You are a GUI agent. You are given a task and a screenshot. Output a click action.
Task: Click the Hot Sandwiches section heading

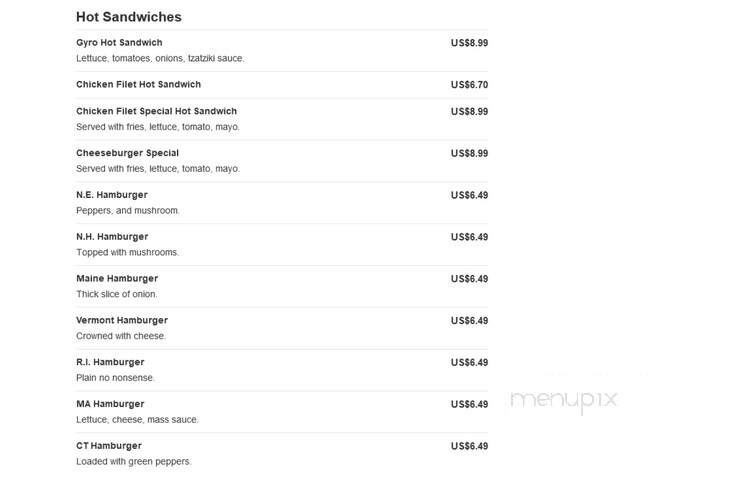pyautogui.click(x=129, y=17)
